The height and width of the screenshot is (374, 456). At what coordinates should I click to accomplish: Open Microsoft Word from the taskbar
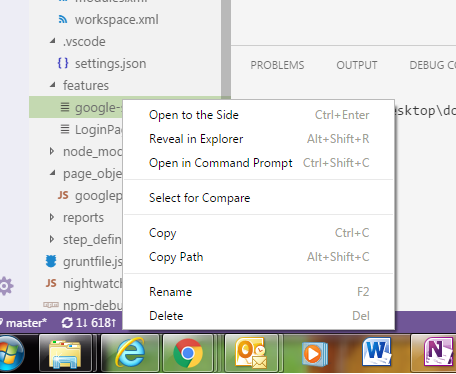point(376,352)
